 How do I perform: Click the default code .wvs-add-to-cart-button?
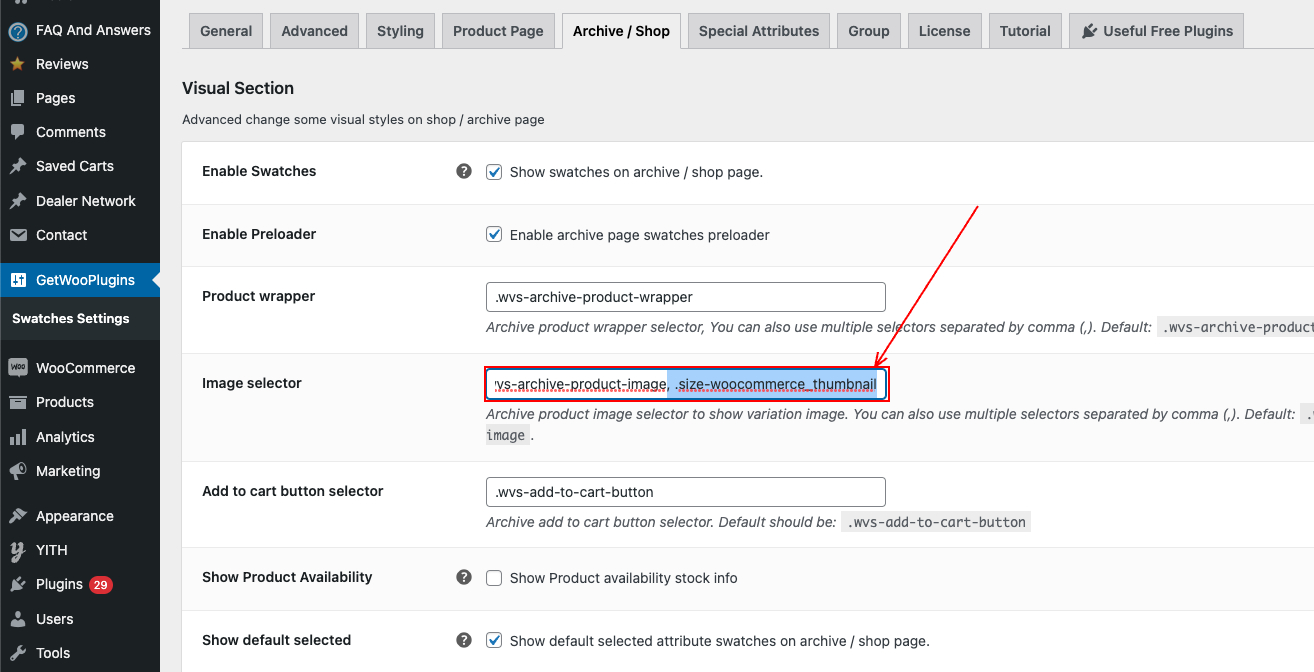point(936,522)
